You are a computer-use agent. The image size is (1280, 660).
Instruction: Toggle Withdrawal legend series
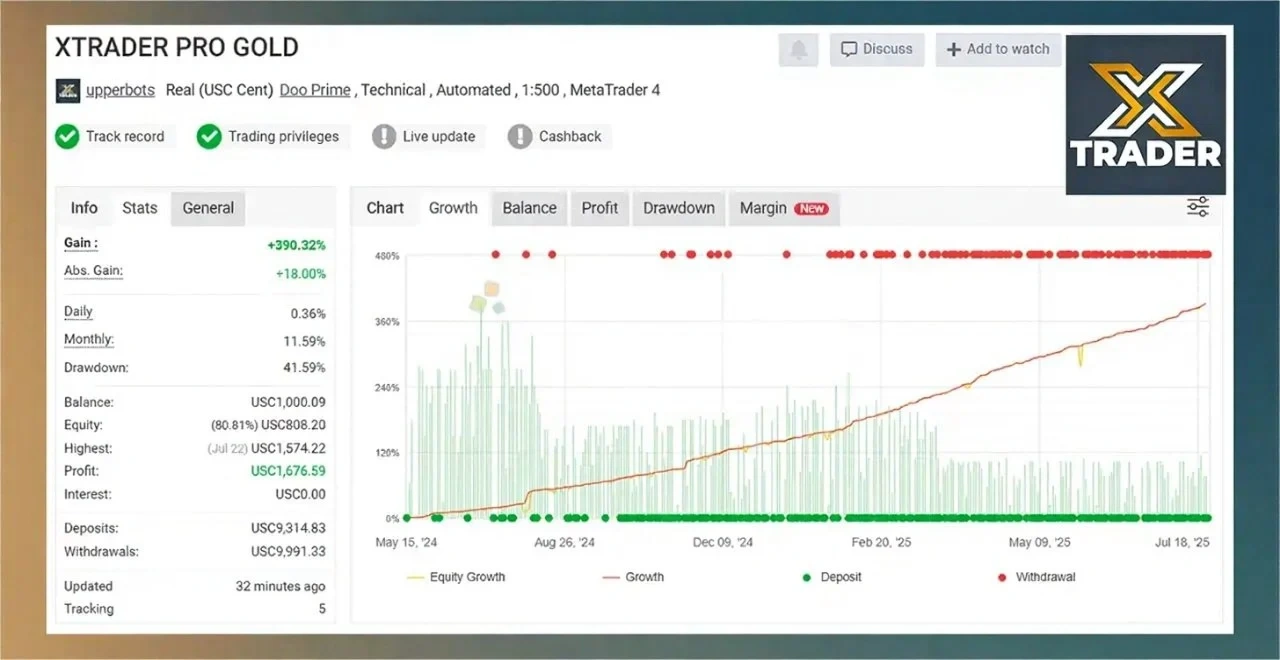click(x=1035, y=577)
